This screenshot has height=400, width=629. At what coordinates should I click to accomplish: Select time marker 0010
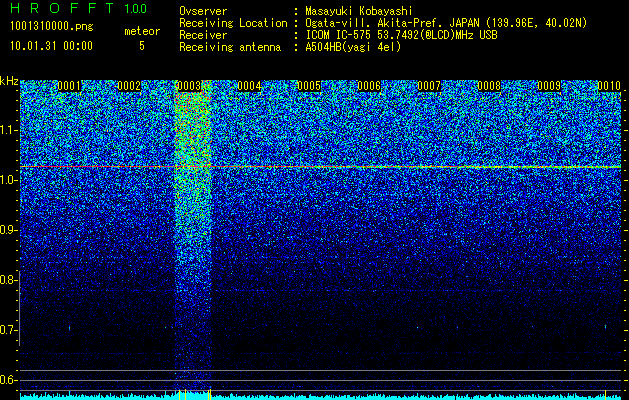pos(609,86)
